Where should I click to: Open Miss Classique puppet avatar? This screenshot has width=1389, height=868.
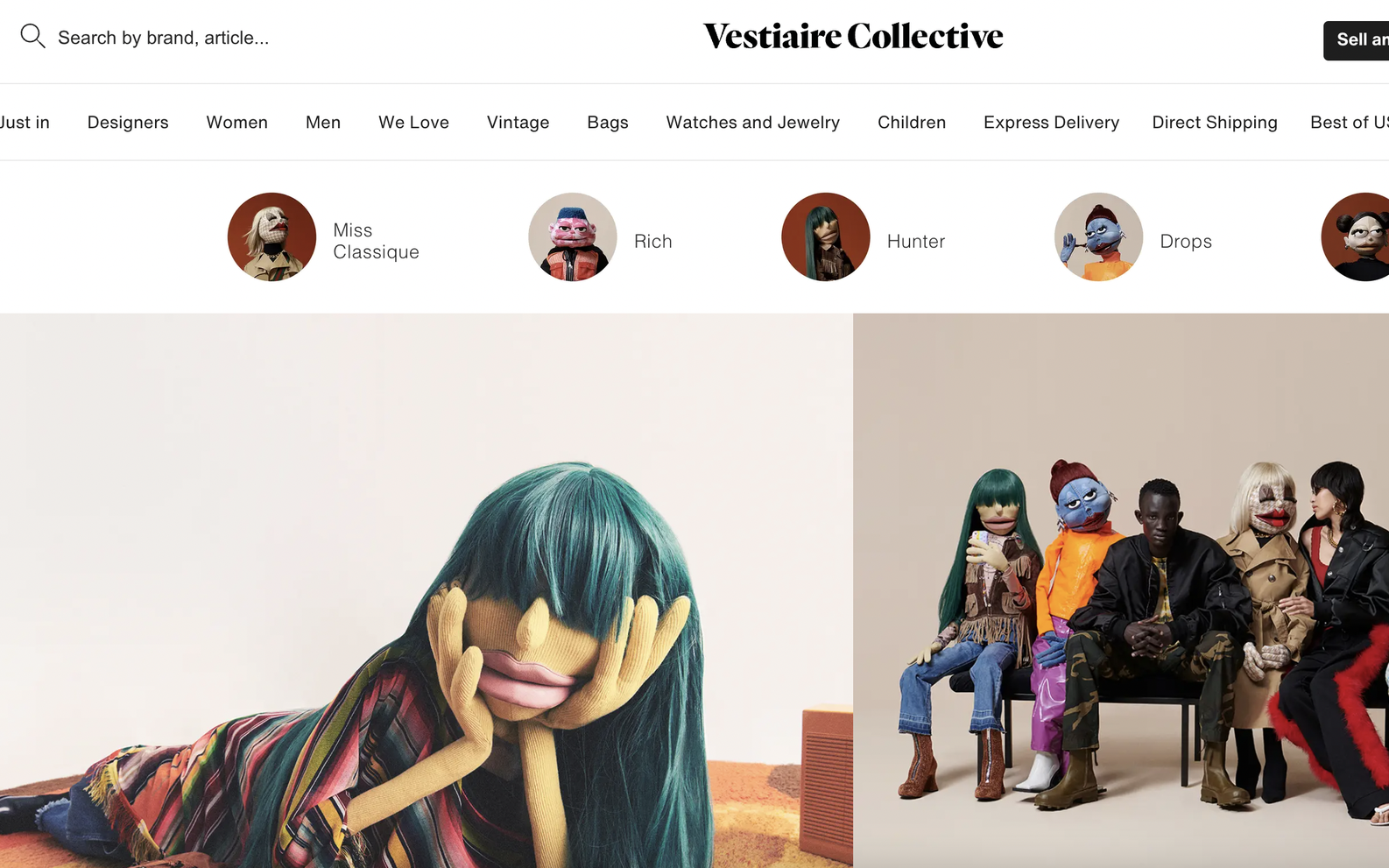tap(271, 236)
